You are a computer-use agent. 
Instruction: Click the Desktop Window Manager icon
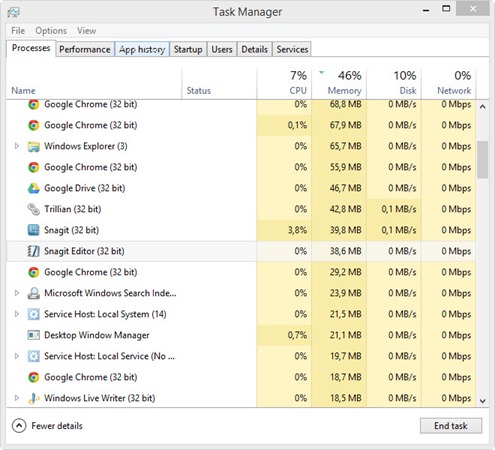tap(34, 335)
